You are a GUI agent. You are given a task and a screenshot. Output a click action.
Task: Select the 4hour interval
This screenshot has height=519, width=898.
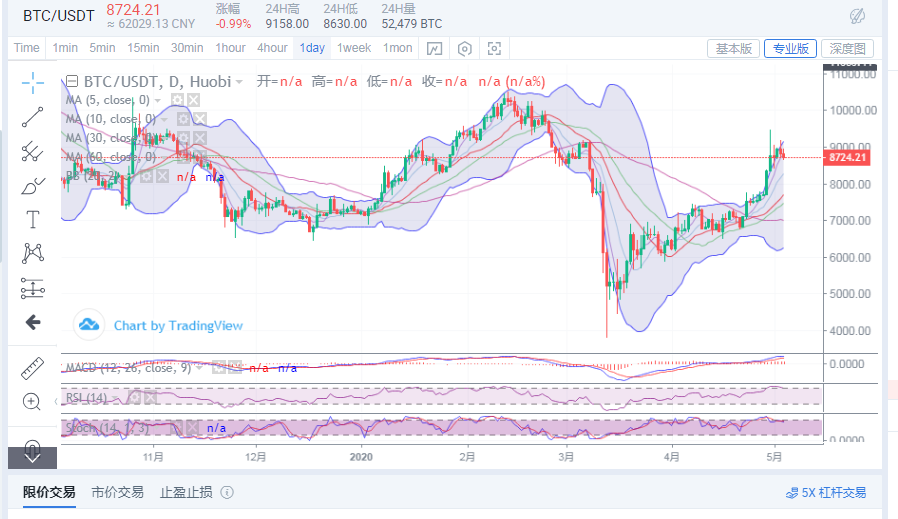[x=273, y=48]
